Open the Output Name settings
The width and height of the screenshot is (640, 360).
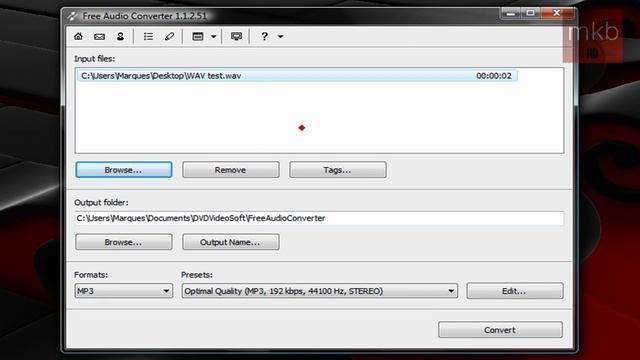pyautogui.click(x=231, y=242)
